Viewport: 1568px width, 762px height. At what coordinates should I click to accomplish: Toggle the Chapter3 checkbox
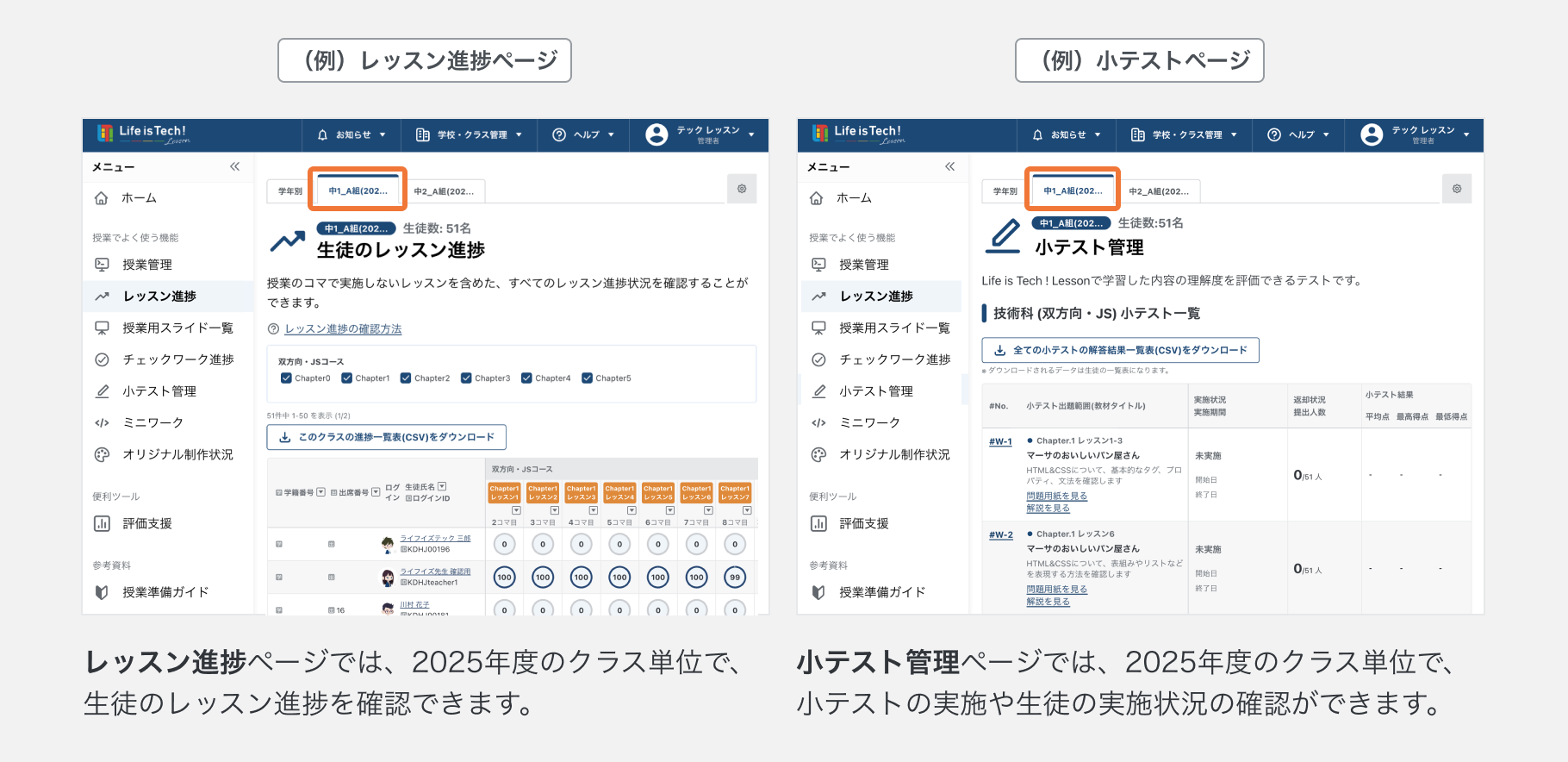[x=466, y=378]
